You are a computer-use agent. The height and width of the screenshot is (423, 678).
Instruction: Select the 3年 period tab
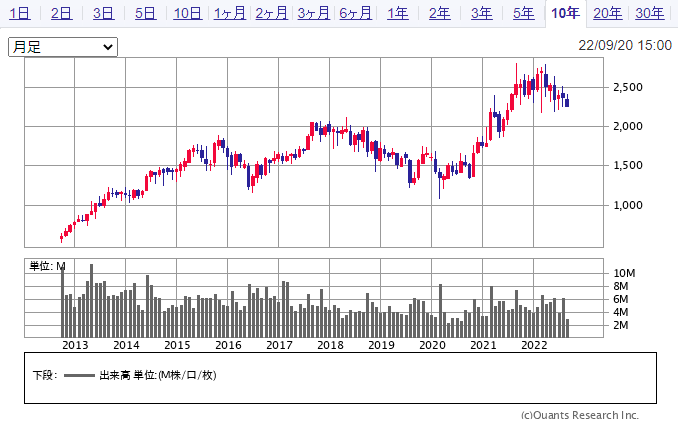[481, 13]
